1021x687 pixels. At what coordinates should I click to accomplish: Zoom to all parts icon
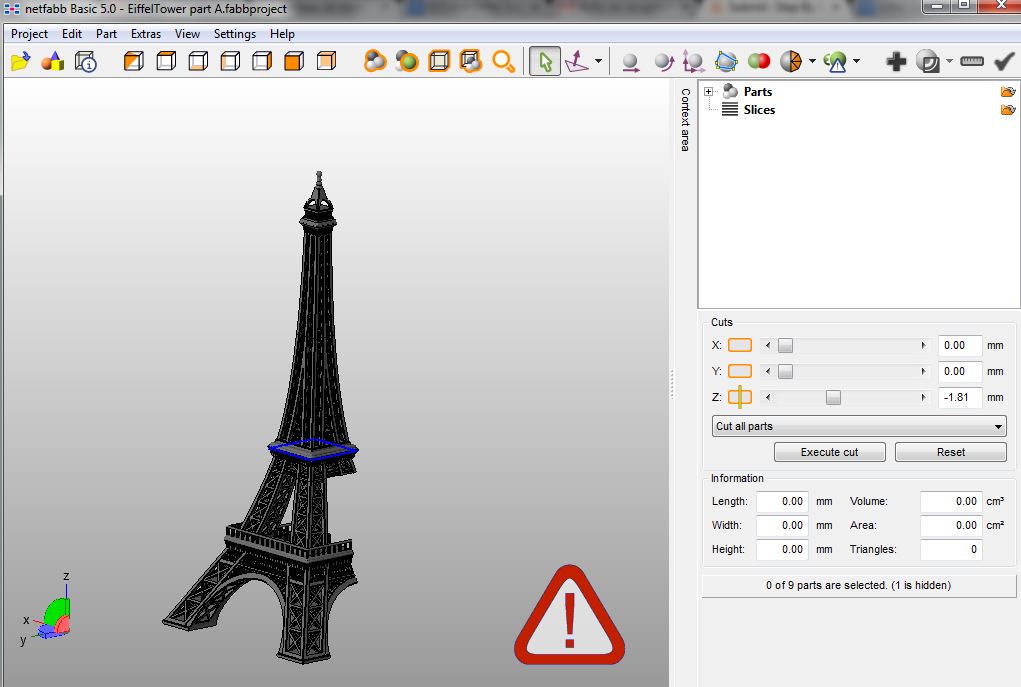[375, 62]
